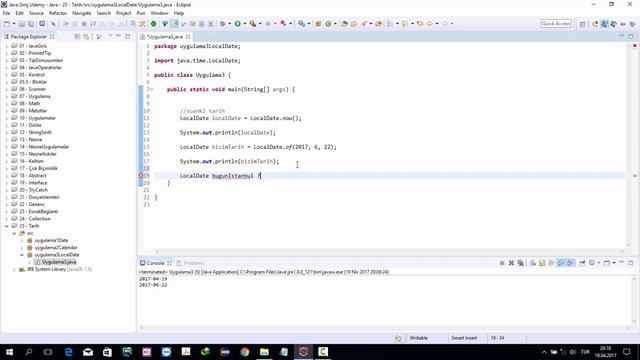Open the Open Console dropdown arrow
Viewport: 640px width, 360px height.
click(x=614, y=263)
